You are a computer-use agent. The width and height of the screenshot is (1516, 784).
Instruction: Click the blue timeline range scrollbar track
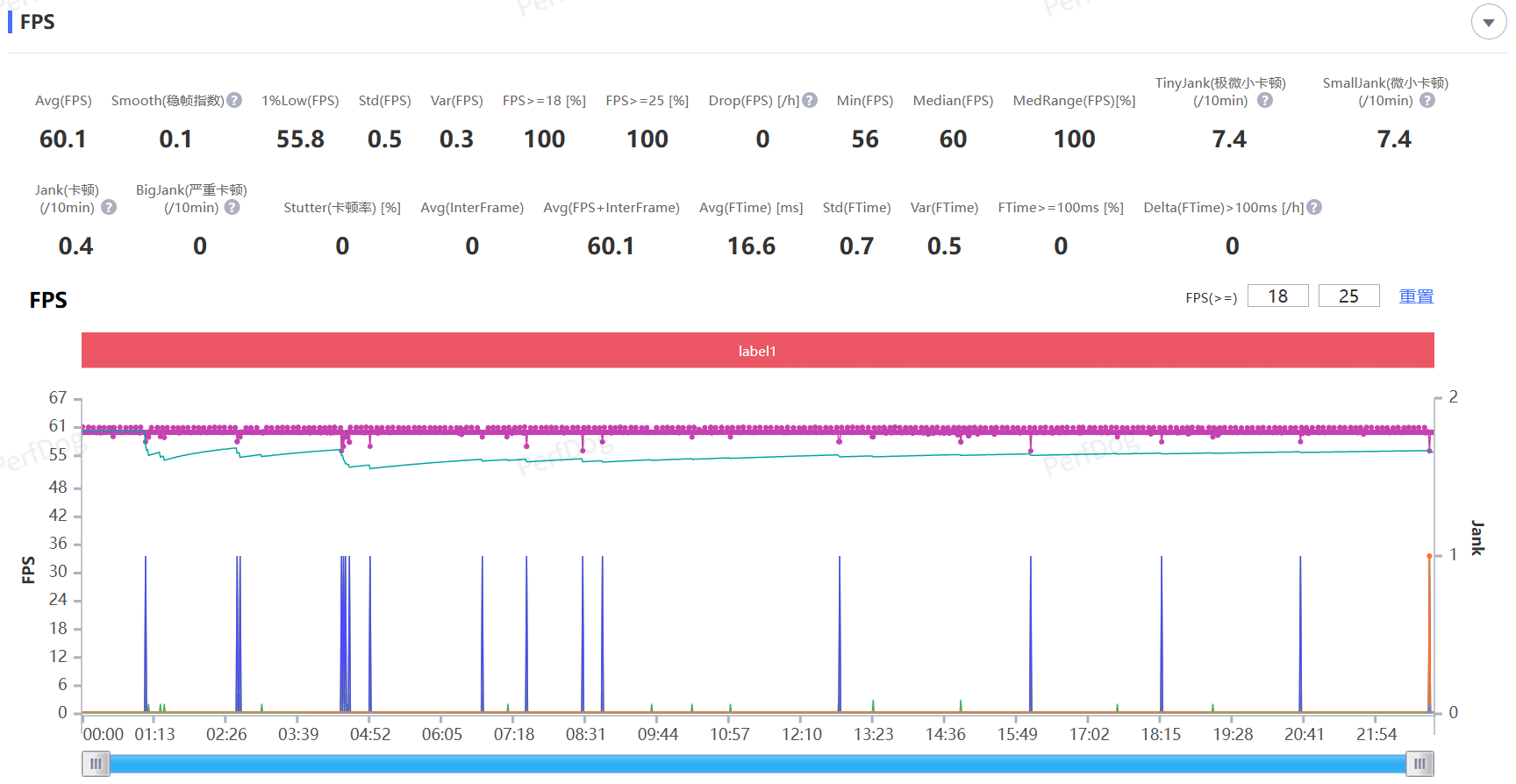(757, 764)
